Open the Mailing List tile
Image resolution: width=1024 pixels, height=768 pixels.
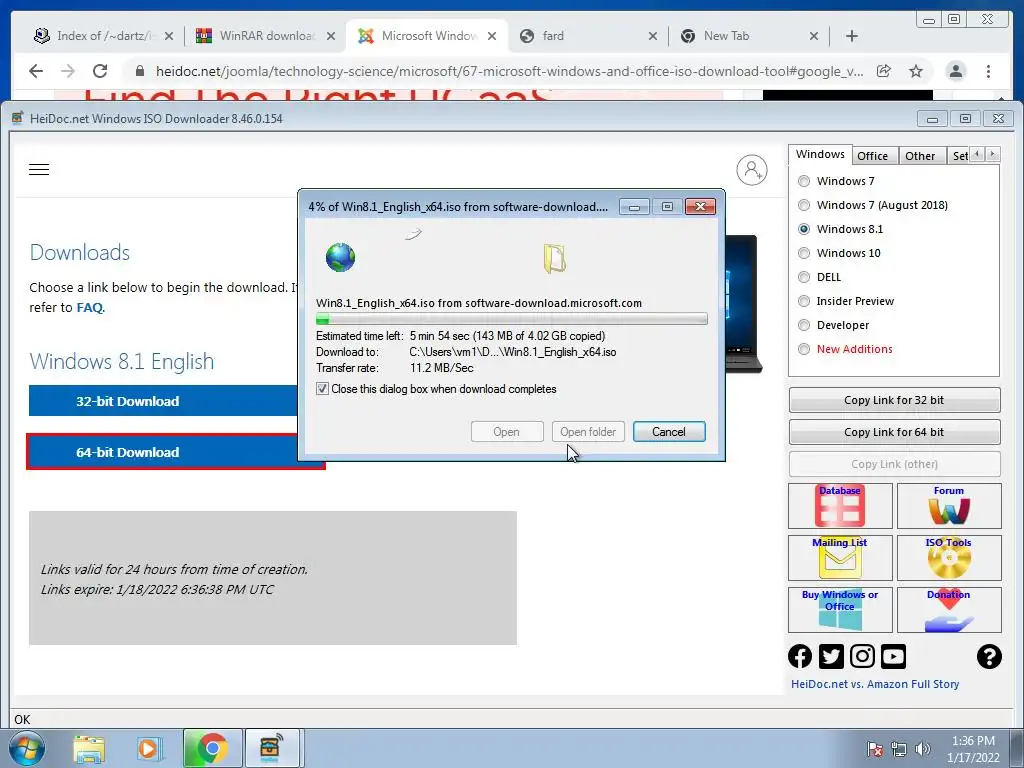tap(840, 558)
